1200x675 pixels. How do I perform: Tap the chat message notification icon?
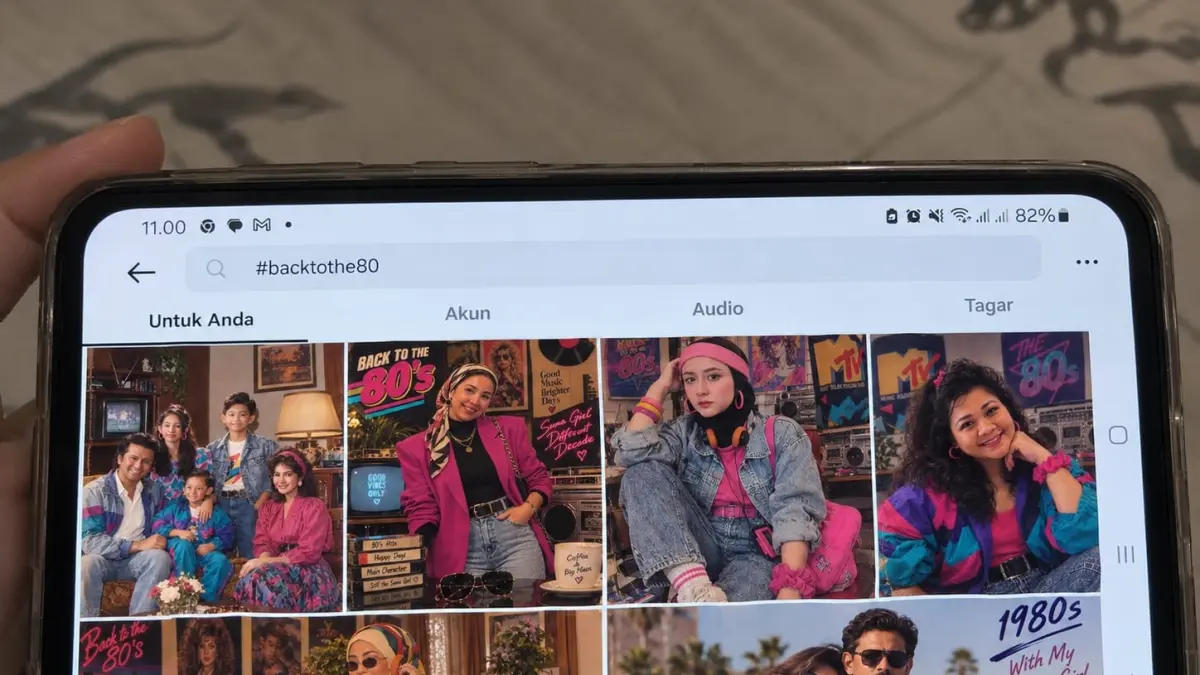235,226
